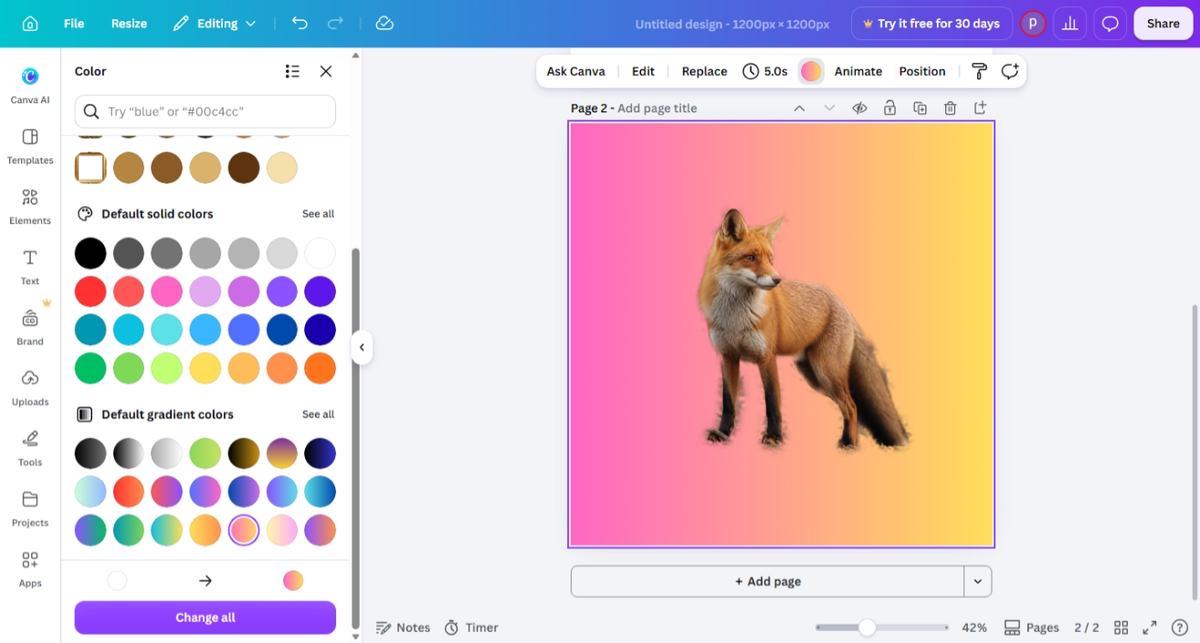Screen dimensions: 1200x643
Task: Open the Notes panel
Action: pyautogui.click(x=403, y=627)
